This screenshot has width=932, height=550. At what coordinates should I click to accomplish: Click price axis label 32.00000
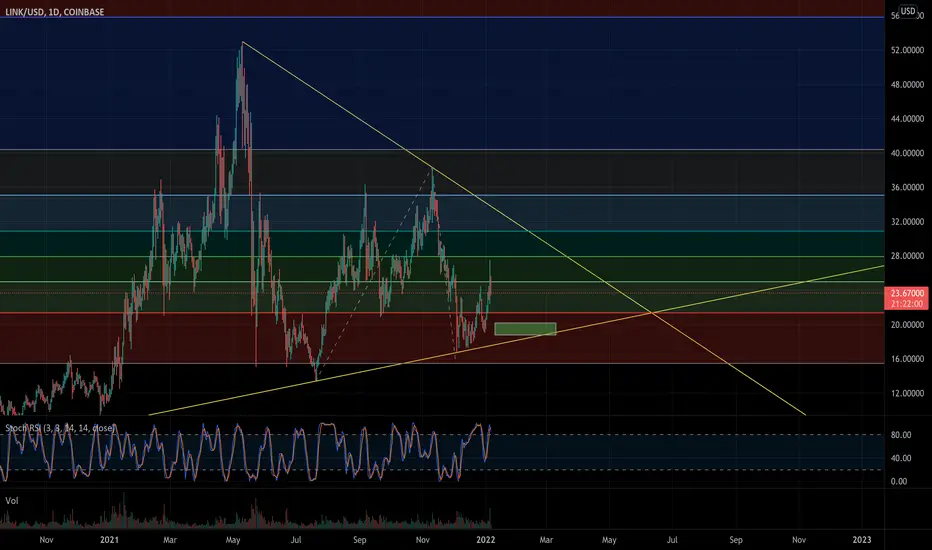[x=908, y=222]
